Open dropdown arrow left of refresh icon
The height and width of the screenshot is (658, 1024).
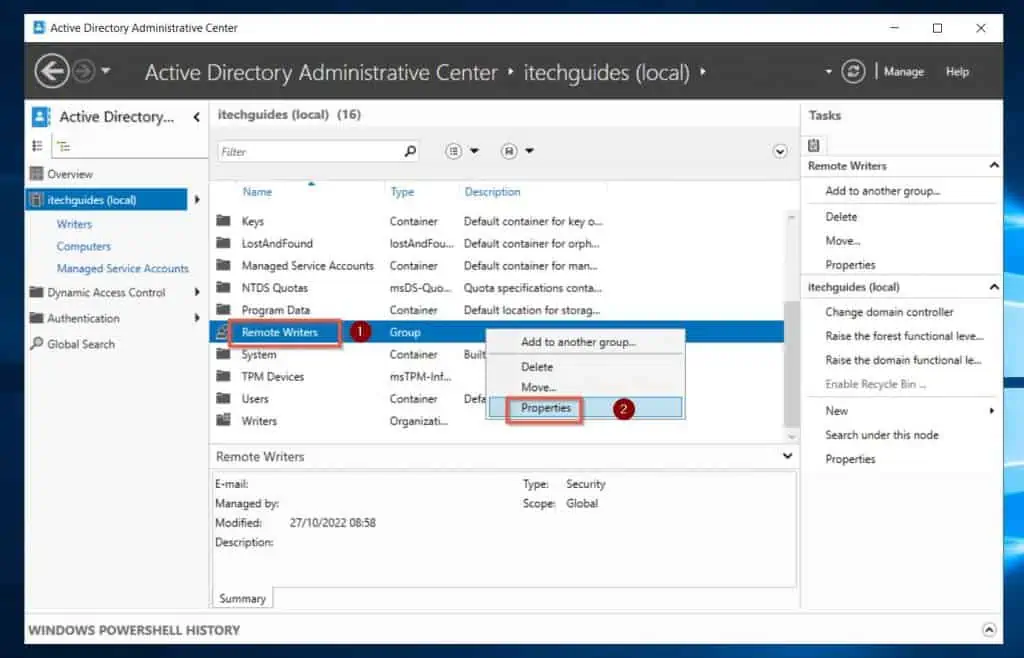[828, 72]
